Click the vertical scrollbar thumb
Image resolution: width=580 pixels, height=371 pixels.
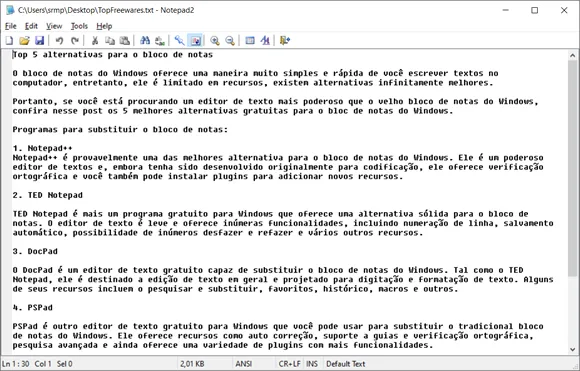pyautogui.click(x=573, y=168)
